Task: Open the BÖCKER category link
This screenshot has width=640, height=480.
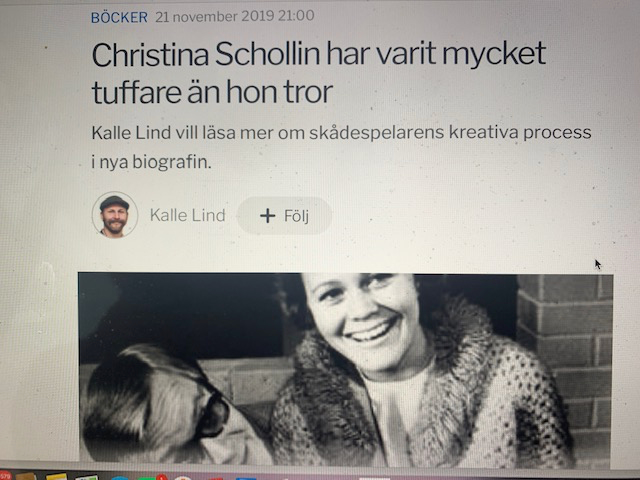Action: (x=119, y=17)
